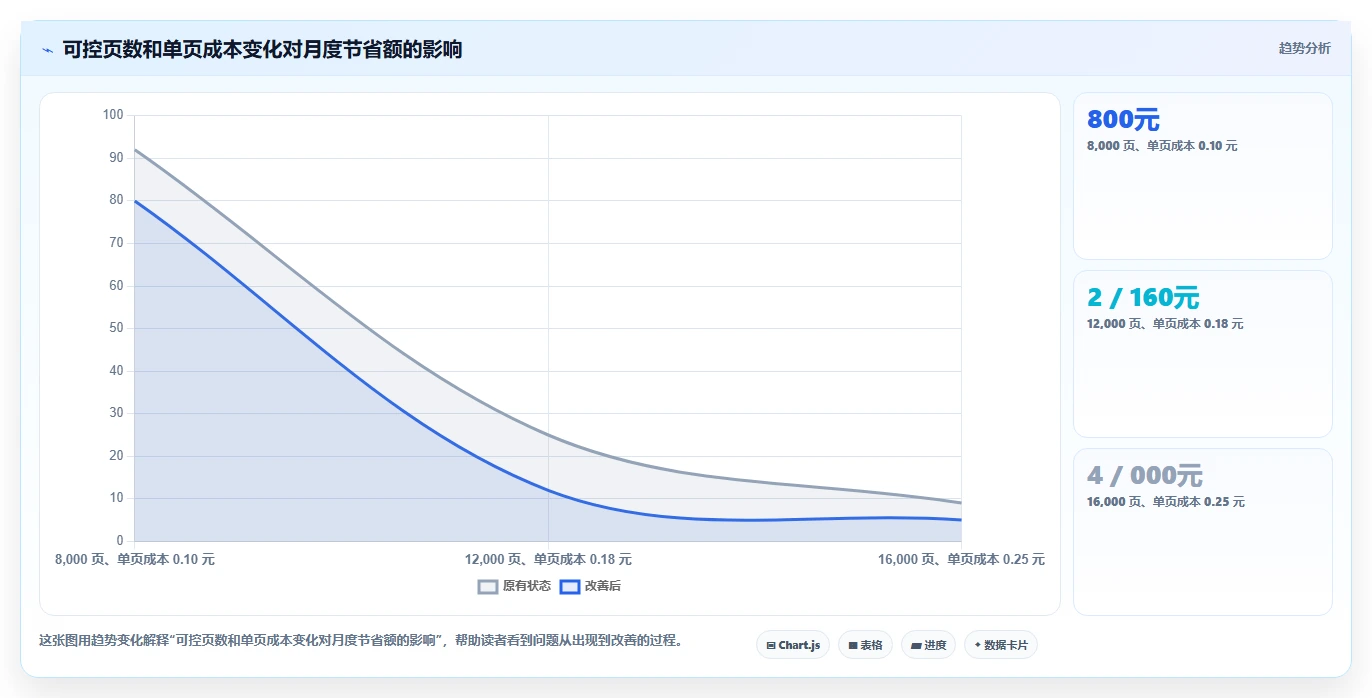Click x-axis label 8,000 页、单页成本 0.10 元
This screenshot has height=698, width=1372.
(135, 560)
